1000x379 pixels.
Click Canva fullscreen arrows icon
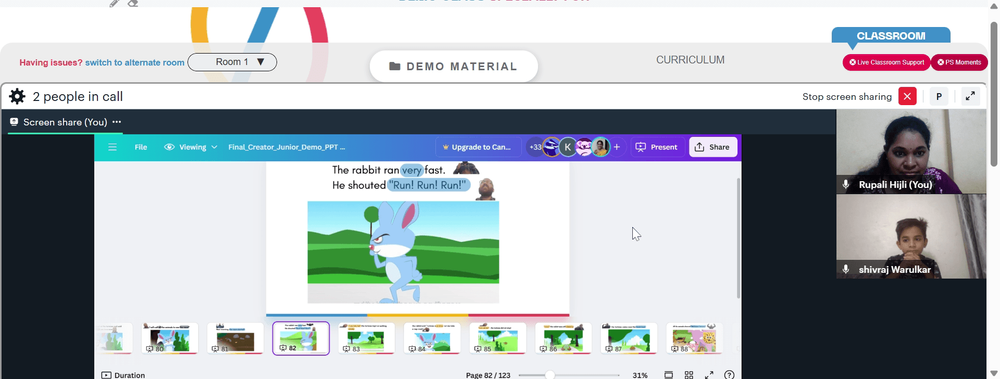pyautogui.click(x=709, y=375)
